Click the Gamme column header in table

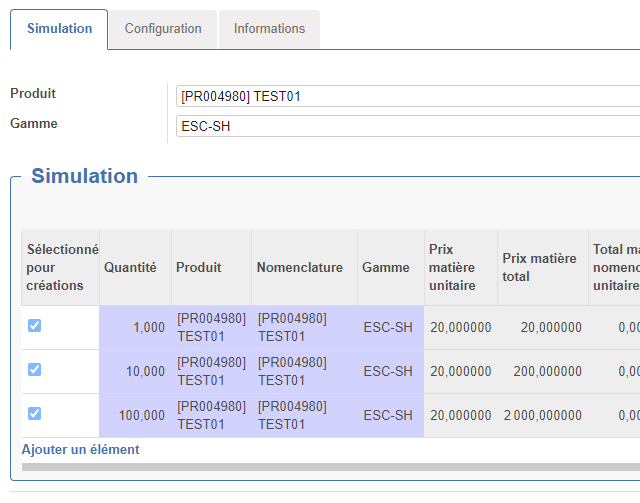point(386,268)
